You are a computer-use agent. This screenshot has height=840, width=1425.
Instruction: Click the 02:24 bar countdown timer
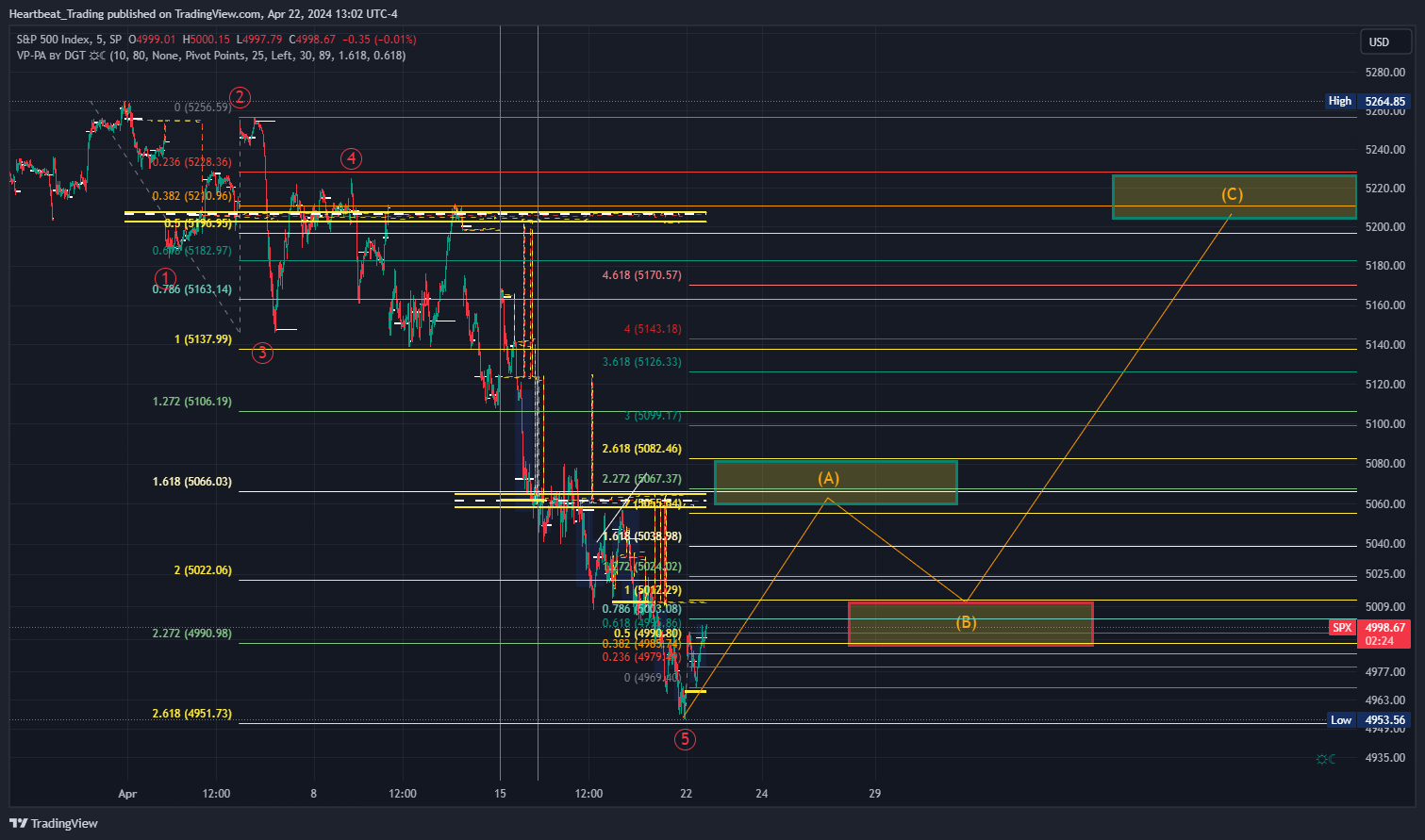[1379, 641]
